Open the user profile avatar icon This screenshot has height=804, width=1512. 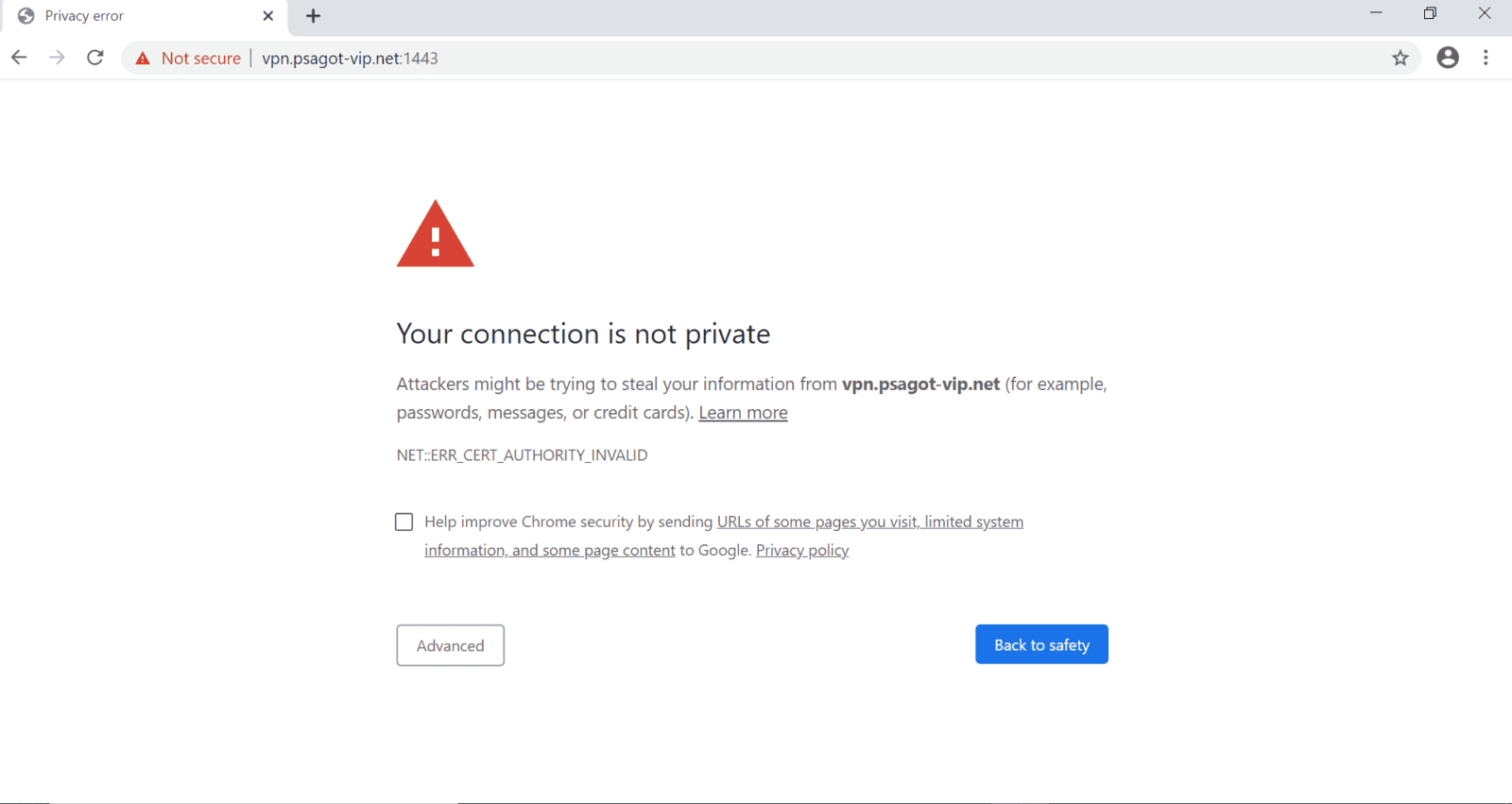tap(1448, 58)
